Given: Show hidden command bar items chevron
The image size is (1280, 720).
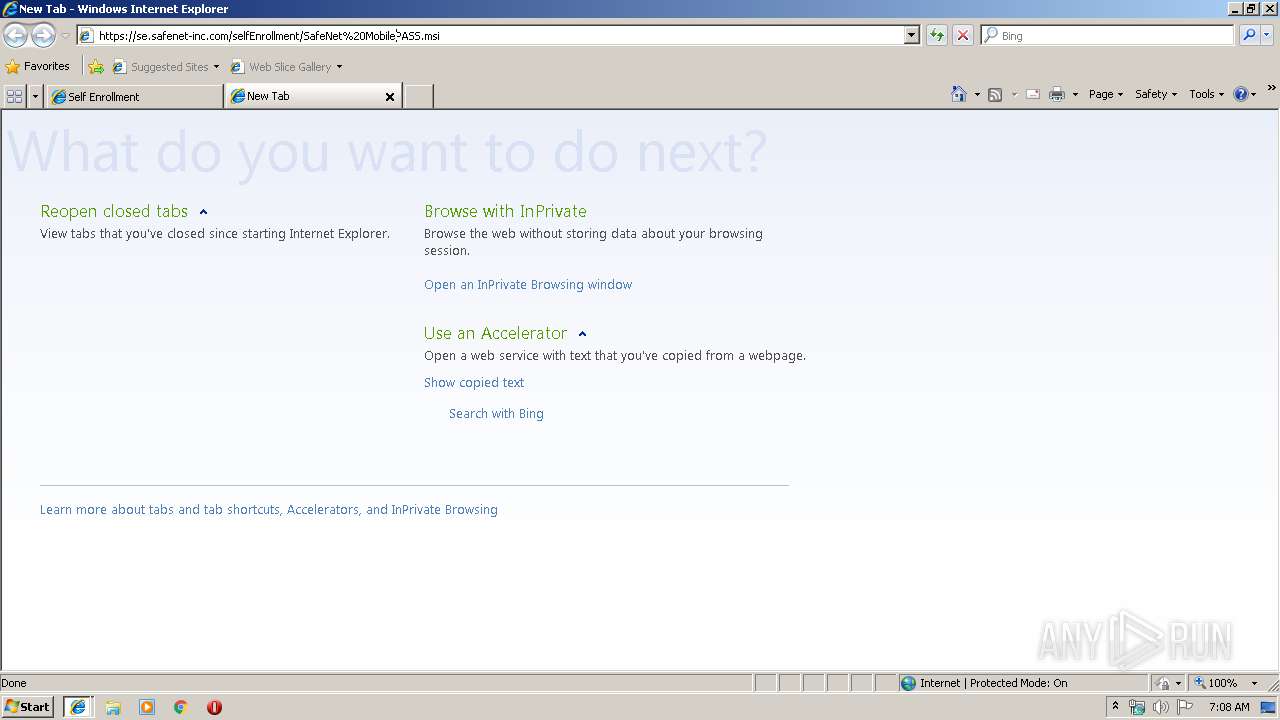Looking at the screenshot, I should [1272, 88].
